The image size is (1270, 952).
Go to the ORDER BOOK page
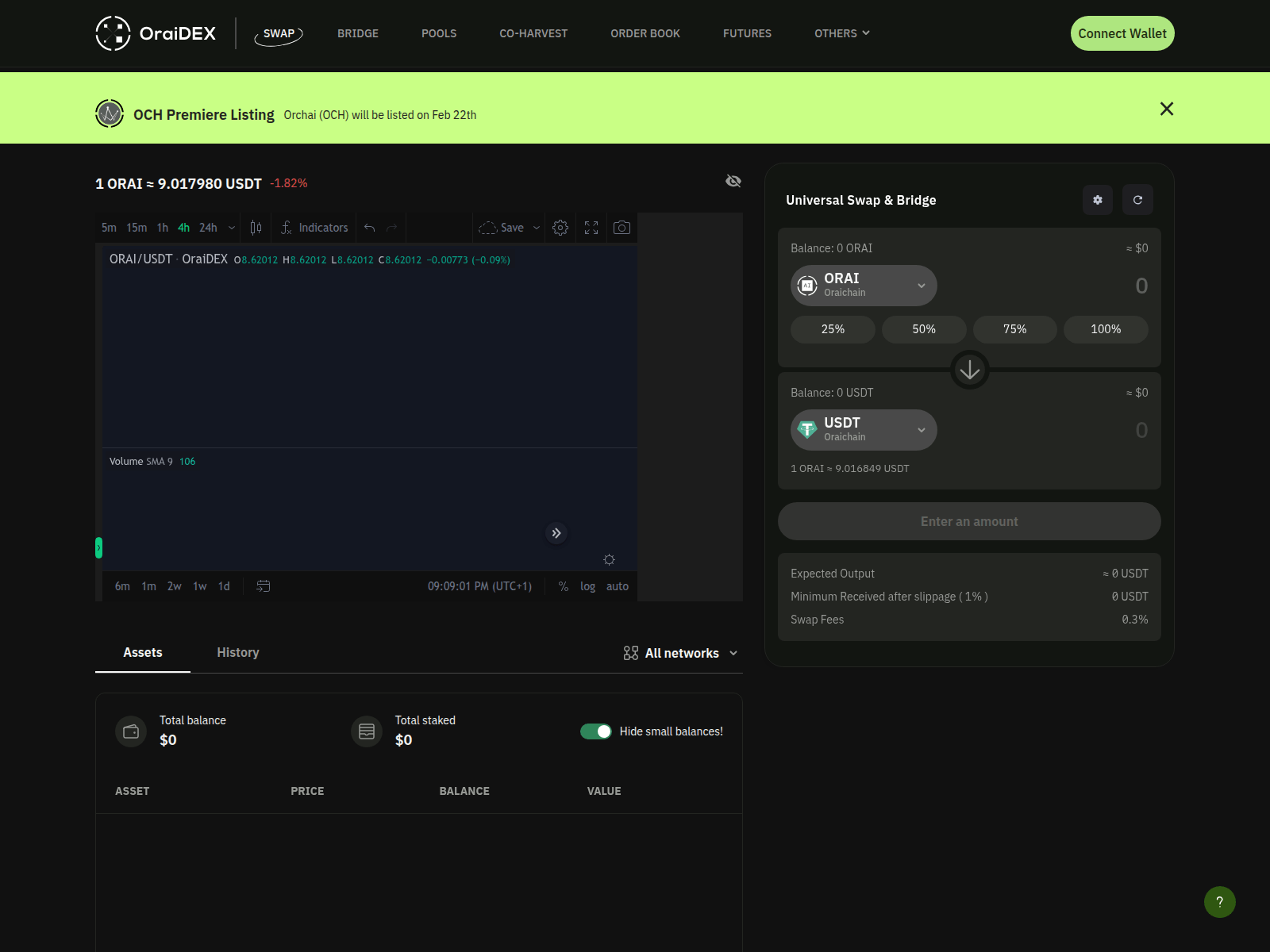[645, 33]
